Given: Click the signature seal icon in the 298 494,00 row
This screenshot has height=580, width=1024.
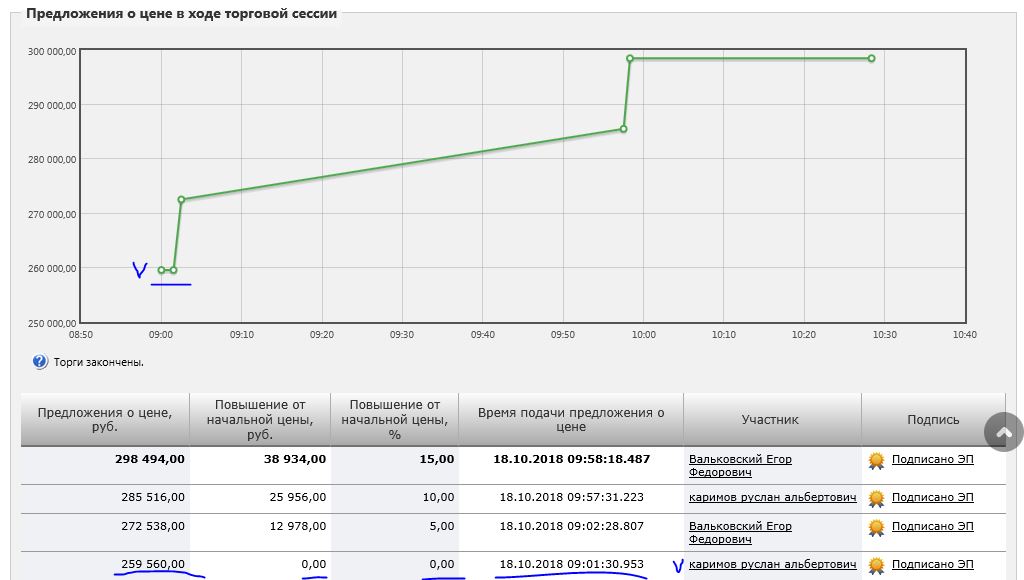Looking at the screenshot, I should [876, 460].
